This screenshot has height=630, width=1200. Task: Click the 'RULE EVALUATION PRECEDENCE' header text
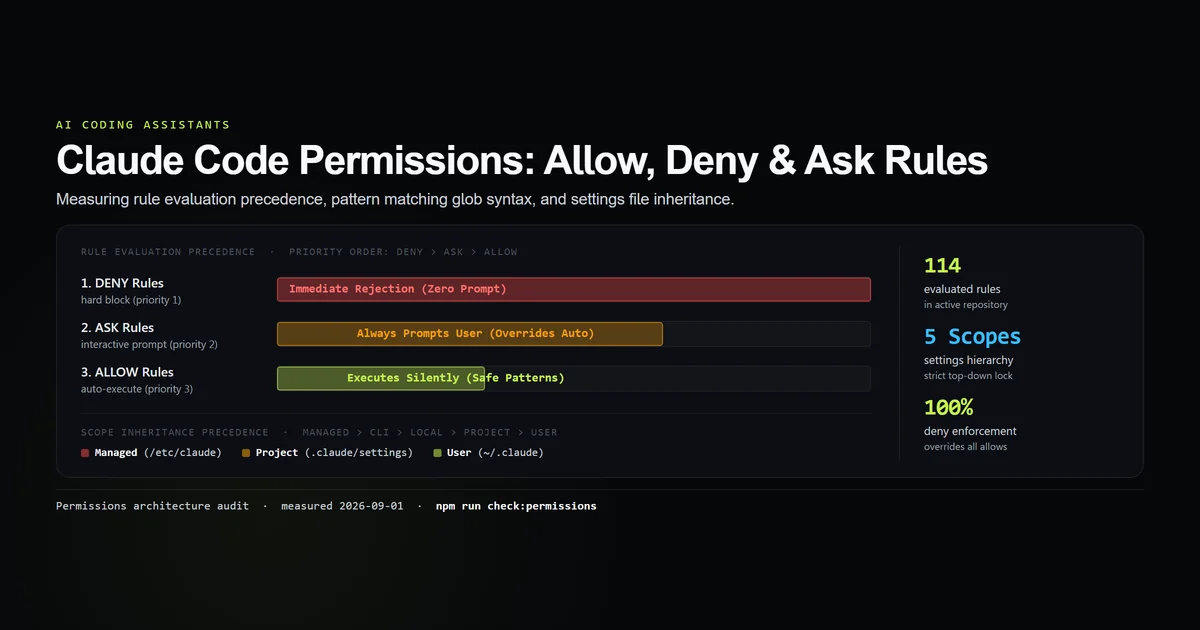[168, 252]
